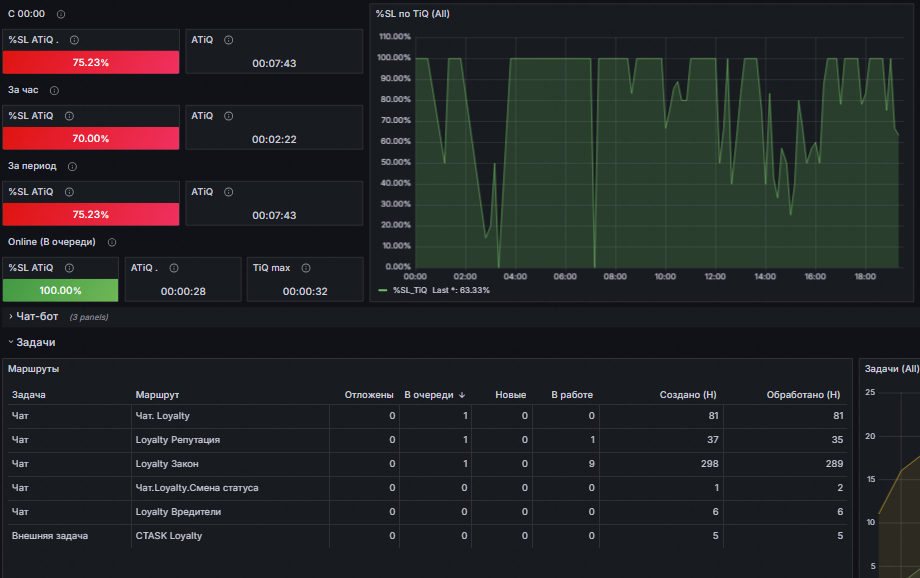
Task: Sort table by Маршрут column header
Action: [157, 395]
